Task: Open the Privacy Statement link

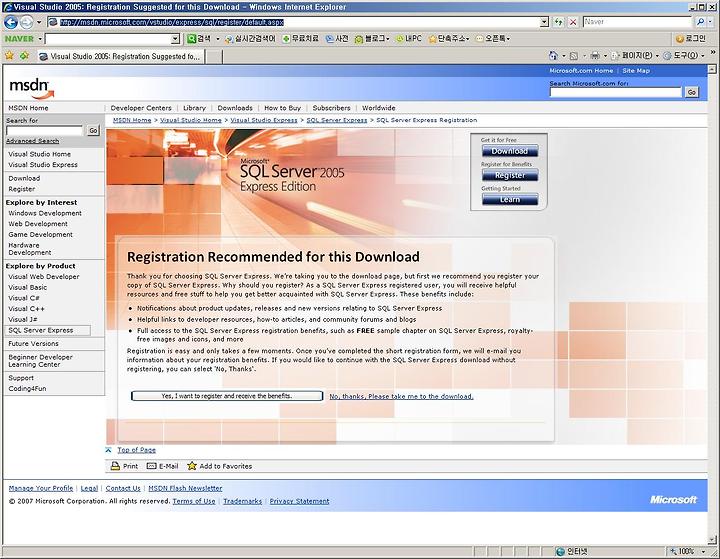Action: point(299,501)
